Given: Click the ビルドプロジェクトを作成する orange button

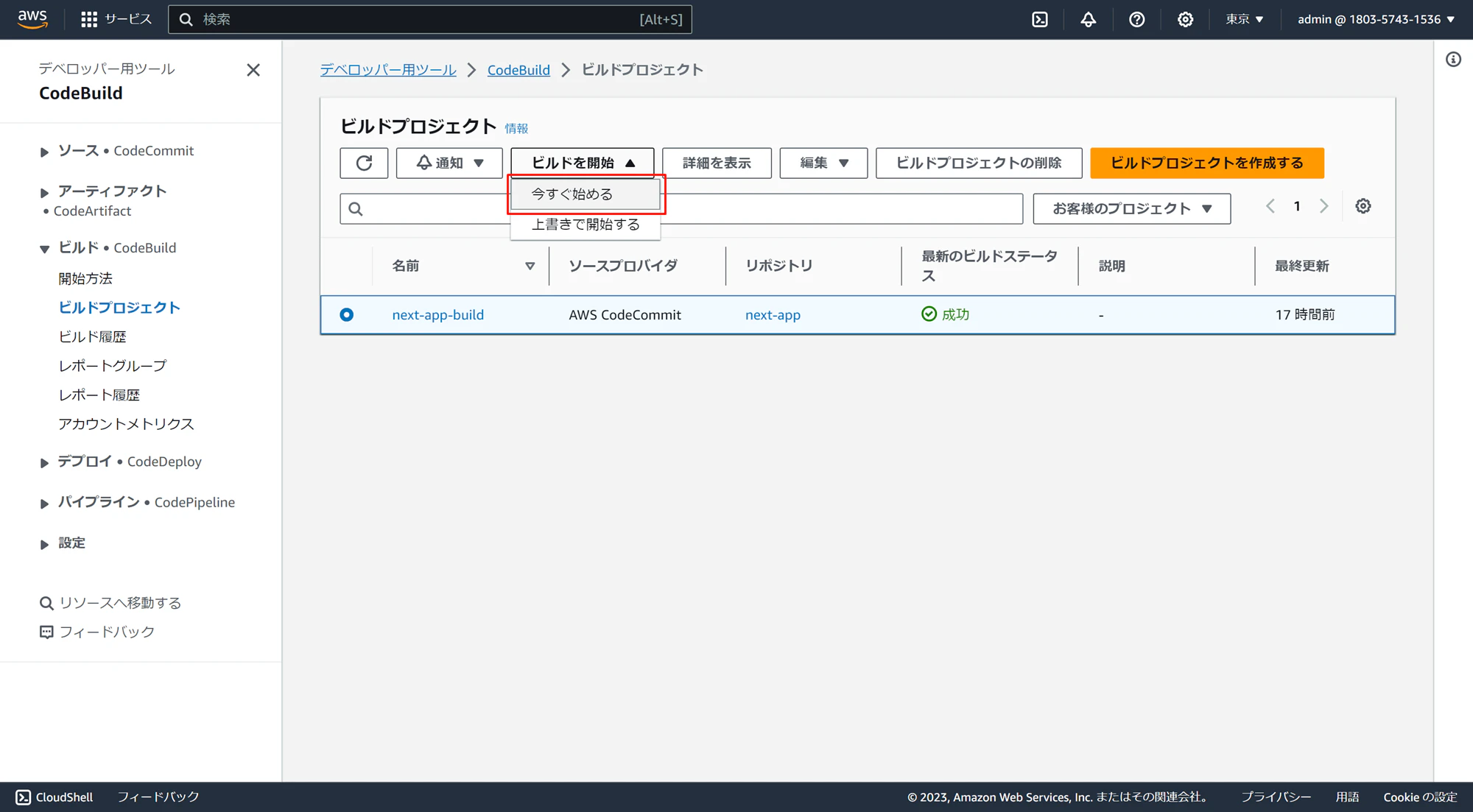Looking at the screenshot, I should click(1206, 163).
